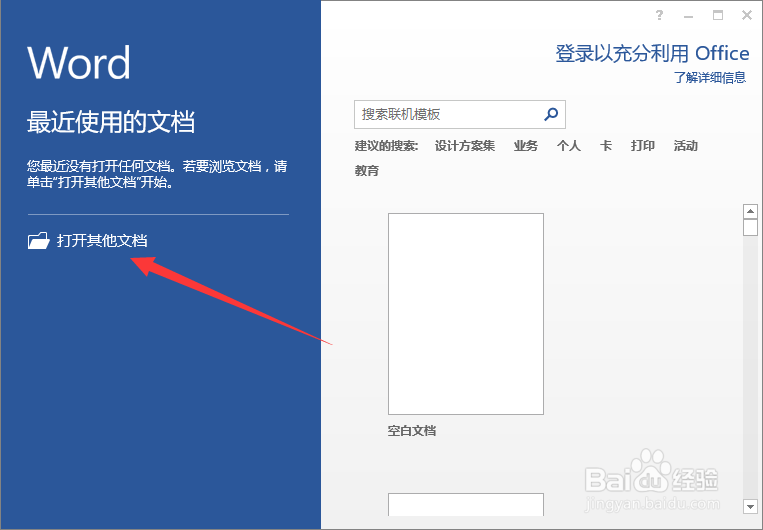Open the help question mark icon
763x530 pixels.
[659, 16]
